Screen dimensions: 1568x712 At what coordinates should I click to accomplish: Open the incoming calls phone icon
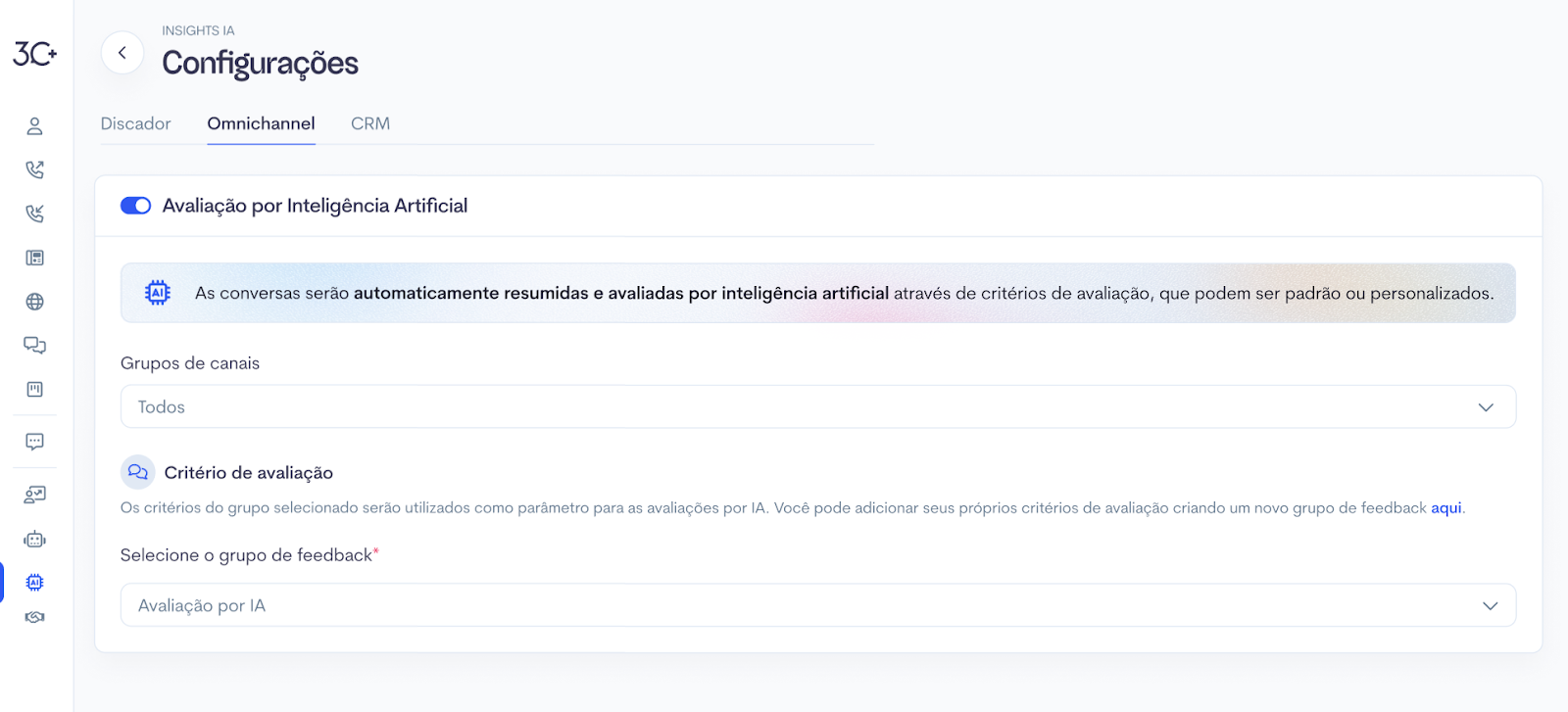pos(34,214)
